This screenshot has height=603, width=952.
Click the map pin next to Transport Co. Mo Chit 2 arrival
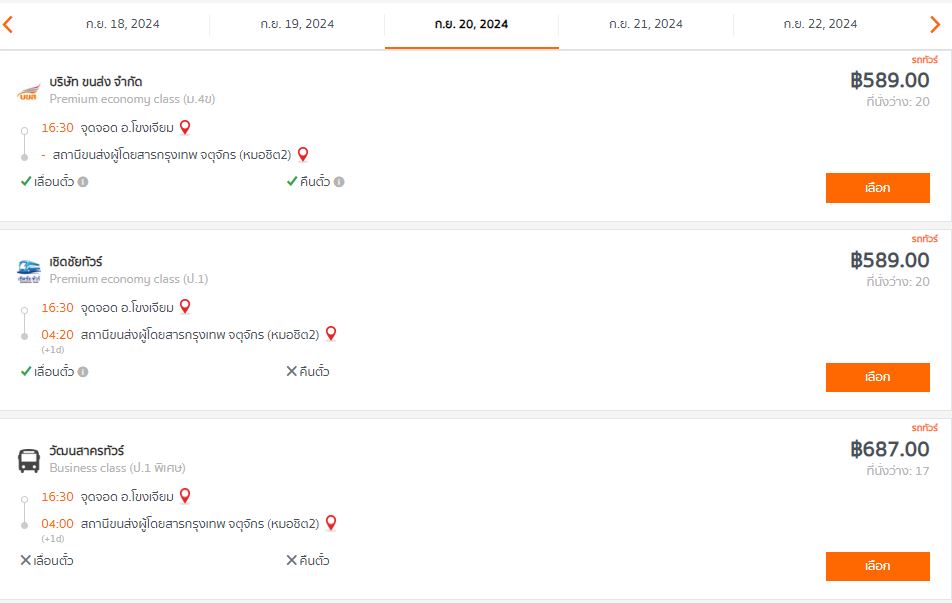coord(303,154)
